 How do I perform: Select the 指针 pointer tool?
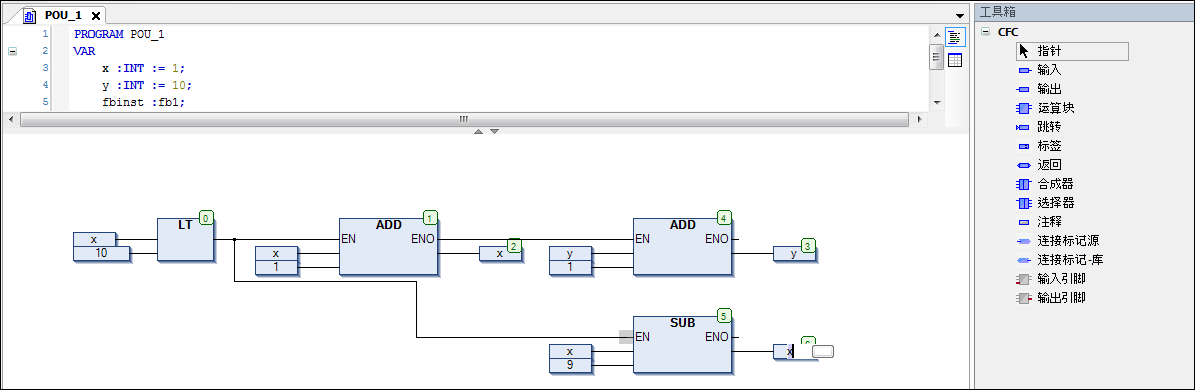coord(1072,51)
